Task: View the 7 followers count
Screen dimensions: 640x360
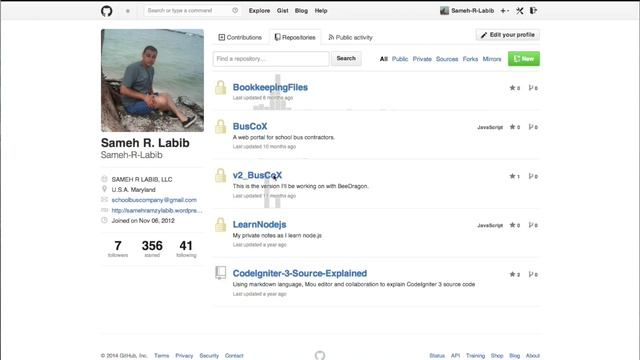Action: click(x=118, y=249)
